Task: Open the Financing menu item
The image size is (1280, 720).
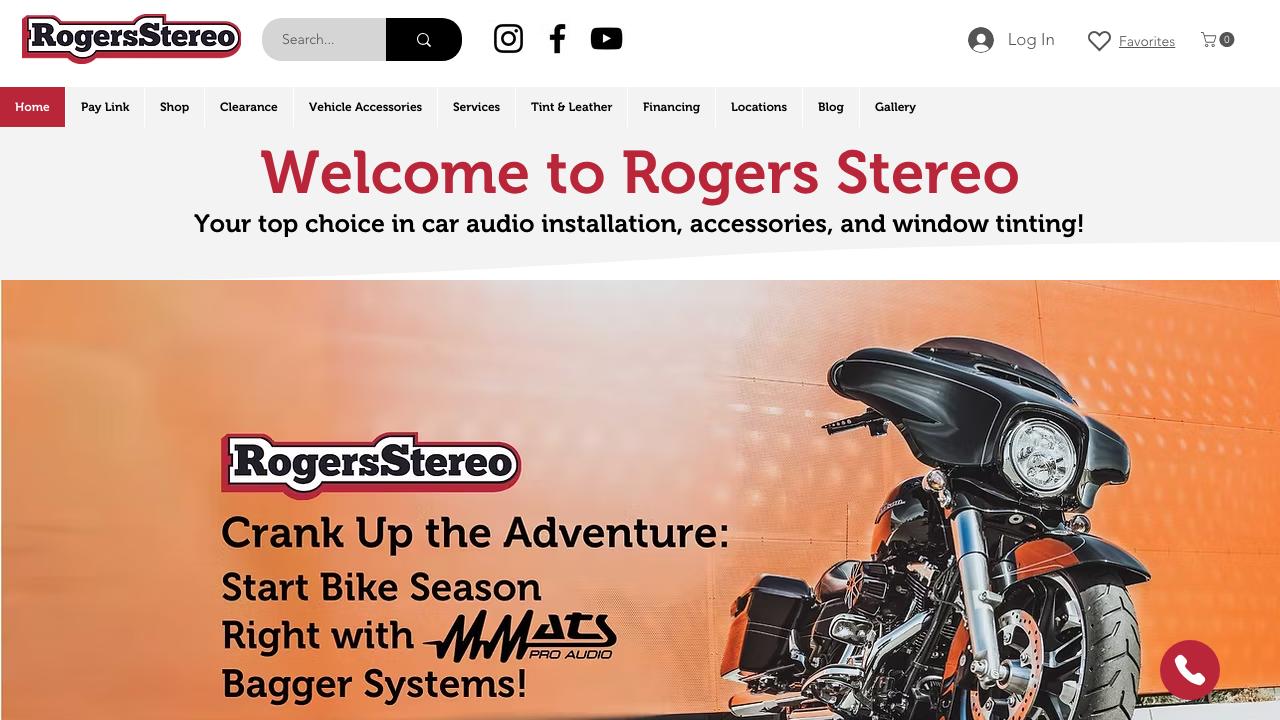Action: pos(671,107)
